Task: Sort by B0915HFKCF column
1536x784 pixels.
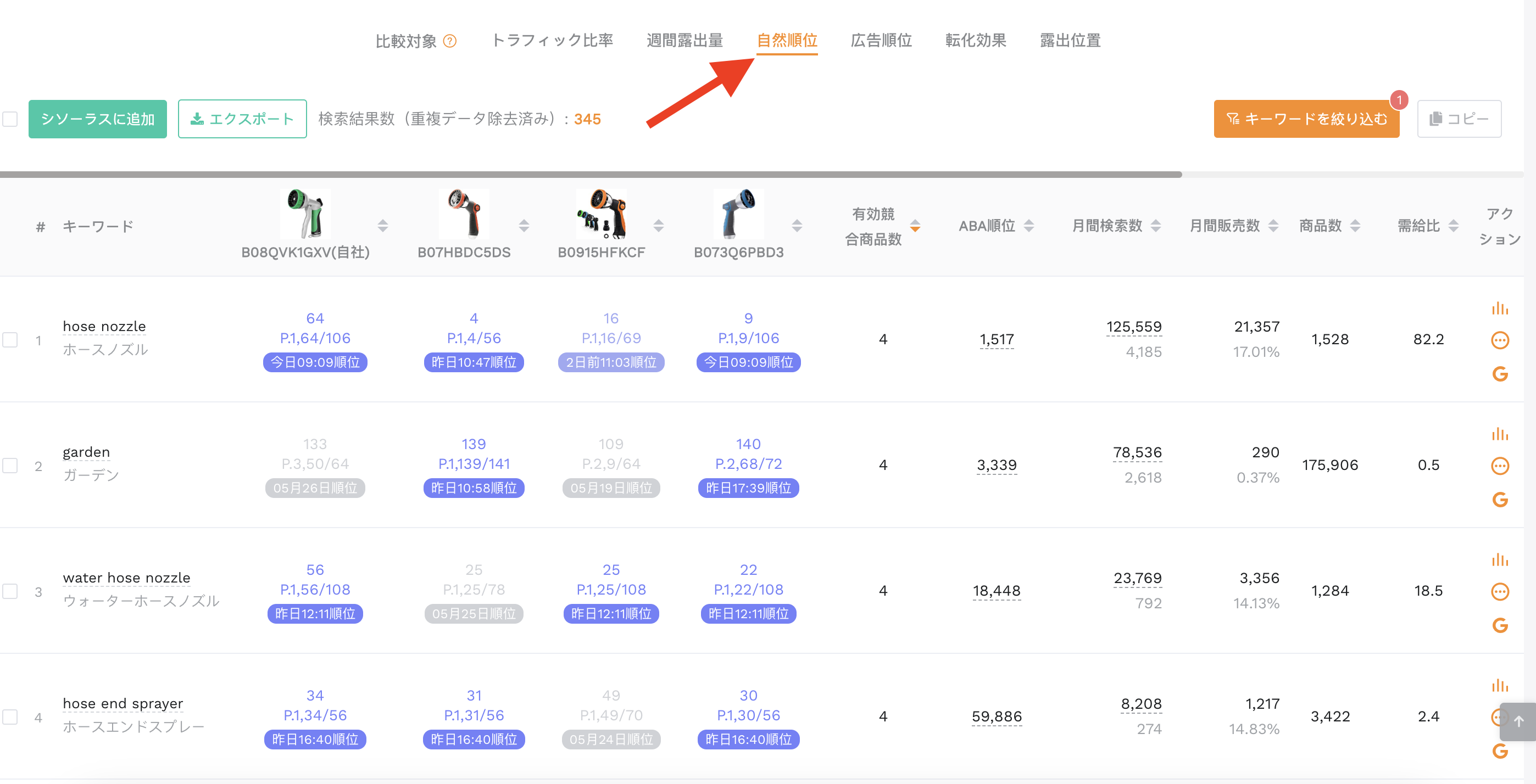Action: 658,226
